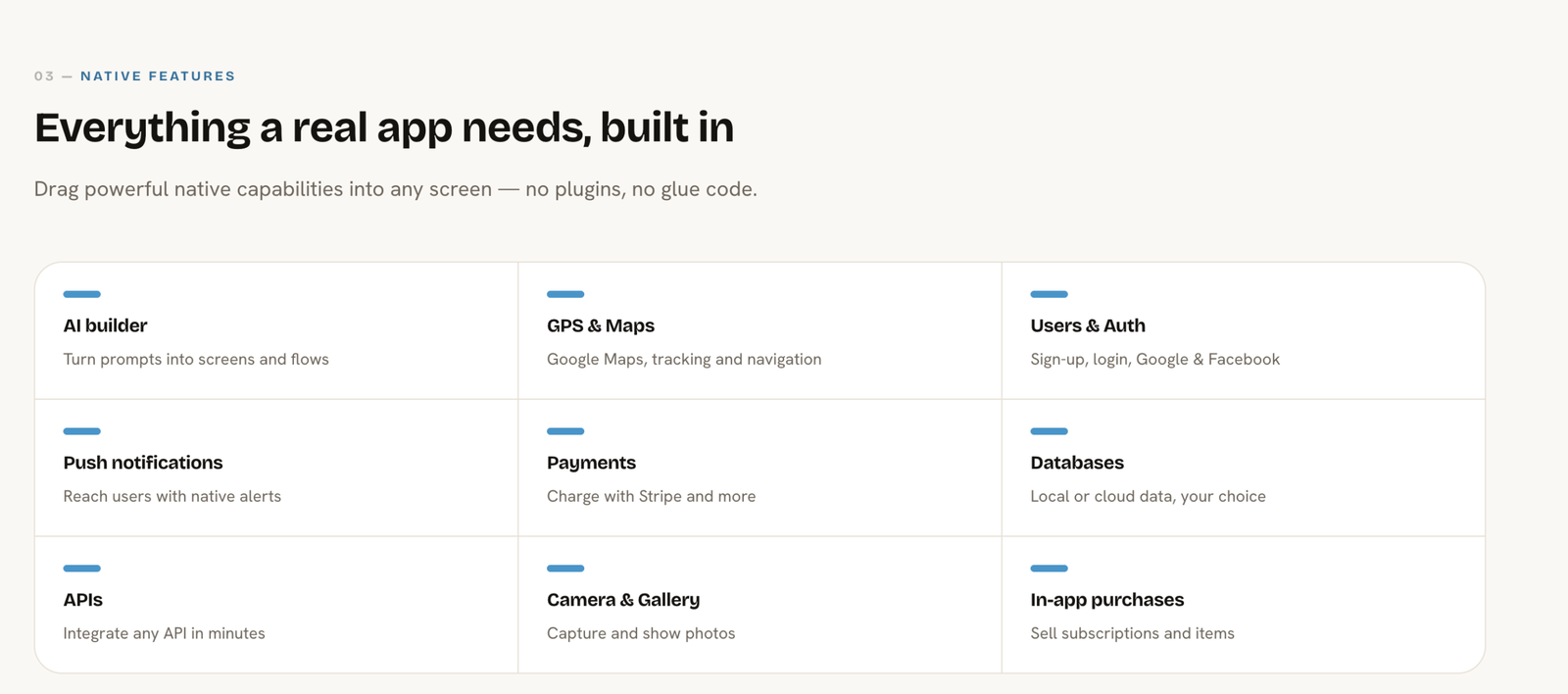Click 'Google Maps, tracking and navigation' description

(x=684, y=360)
